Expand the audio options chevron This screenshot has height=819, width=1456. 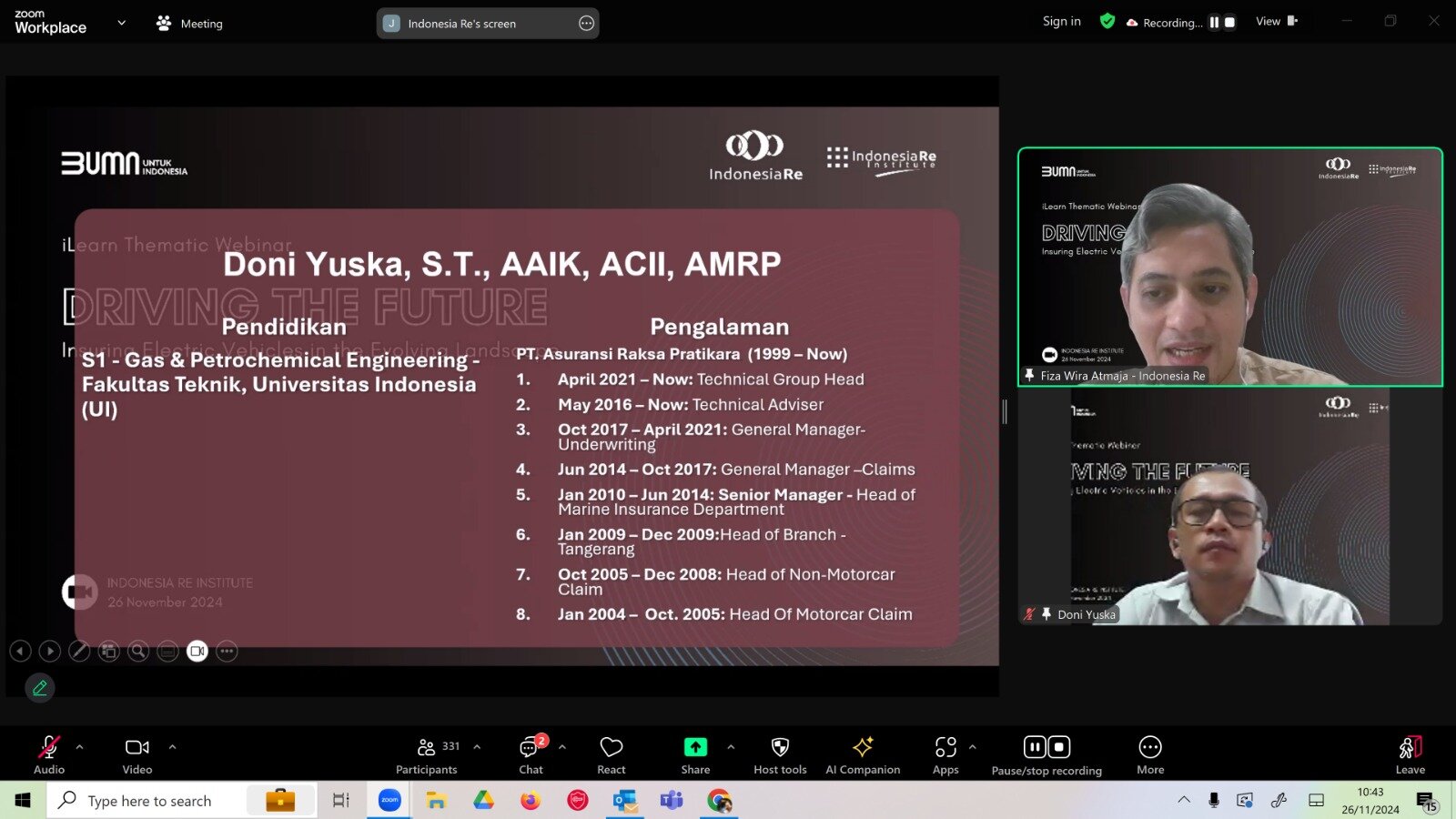(x=80, y=747)
